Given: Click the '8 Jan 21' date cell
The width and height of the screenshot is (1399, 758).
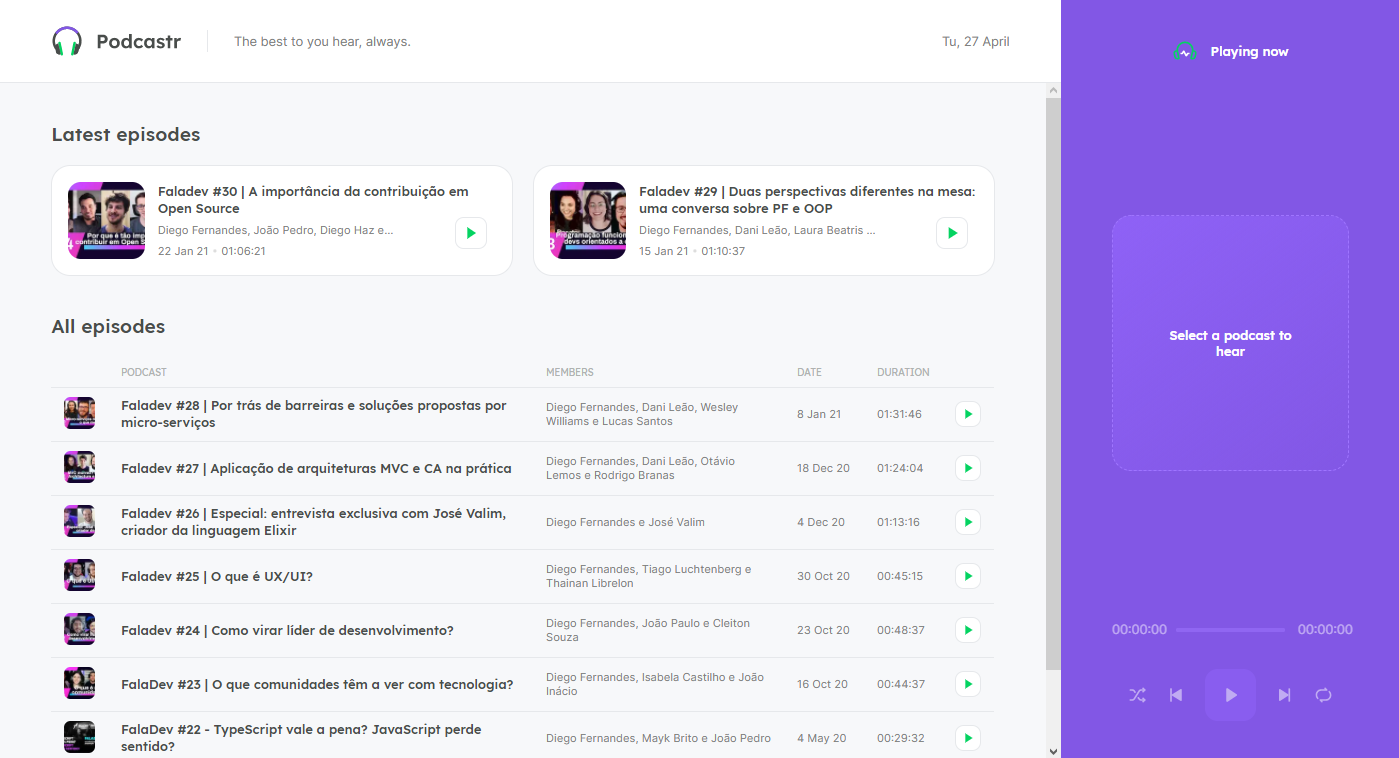Looking at the screenshot, I should [x=819, y=414].
